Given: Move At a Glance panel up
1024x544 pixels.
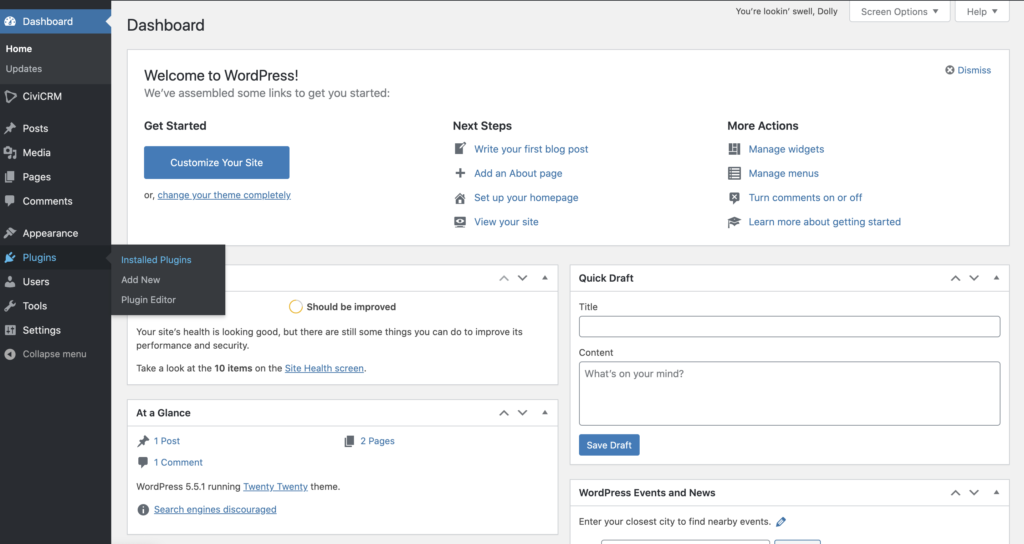Looking at the screenshot, I should coord(504,413).
